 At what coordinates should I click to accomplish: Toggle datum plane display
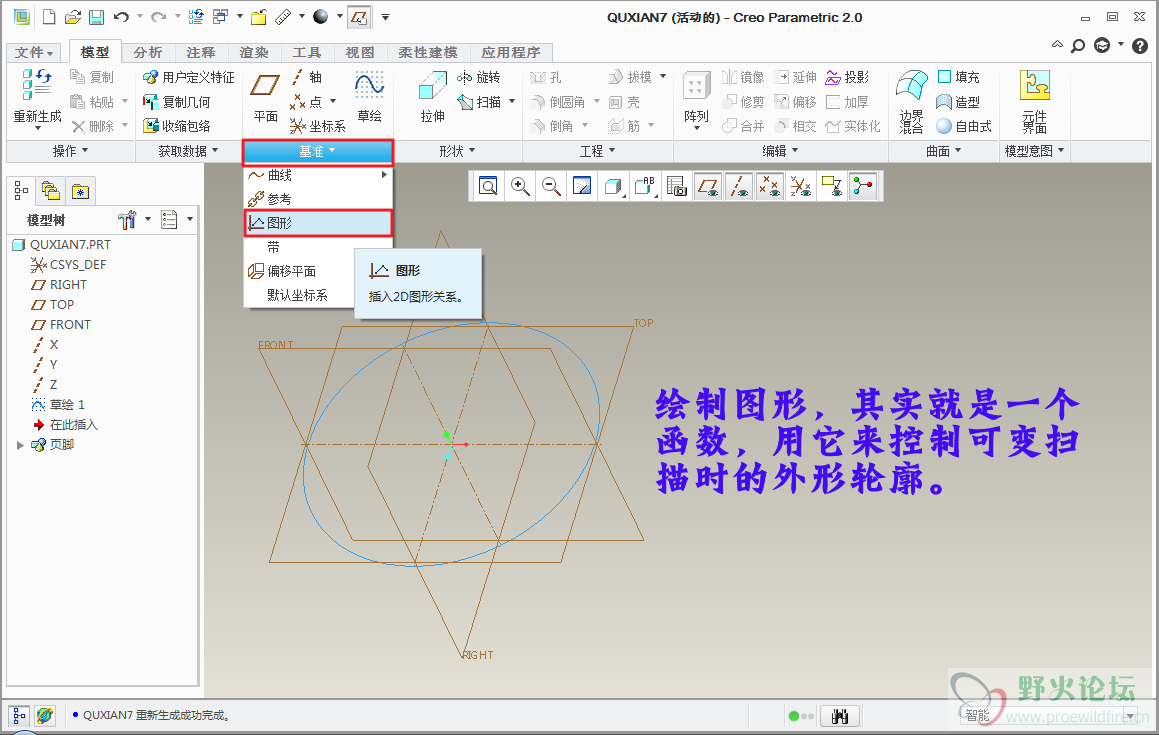click(x=708, y=186)
